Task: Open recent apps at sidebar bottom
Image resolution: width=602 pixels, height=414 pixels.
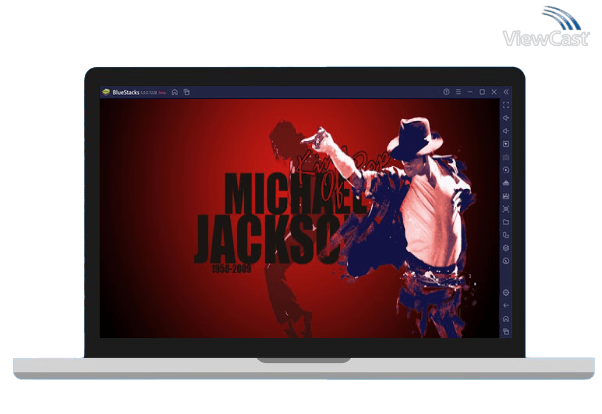Action: [506, 331]
